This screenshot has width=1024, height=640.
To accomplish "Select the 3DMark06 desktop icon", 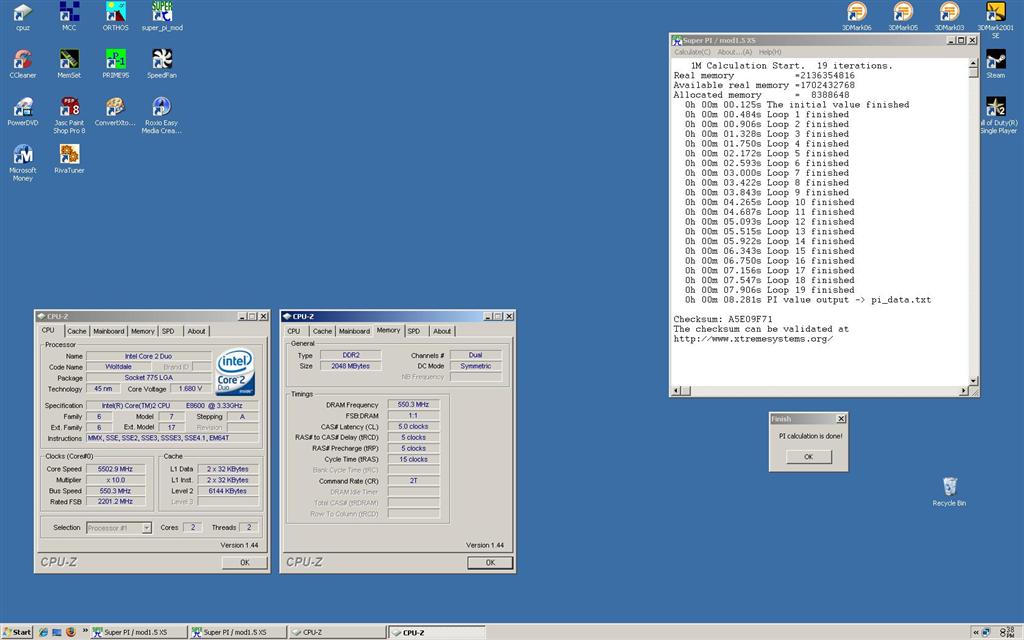I will pos(857,16).
